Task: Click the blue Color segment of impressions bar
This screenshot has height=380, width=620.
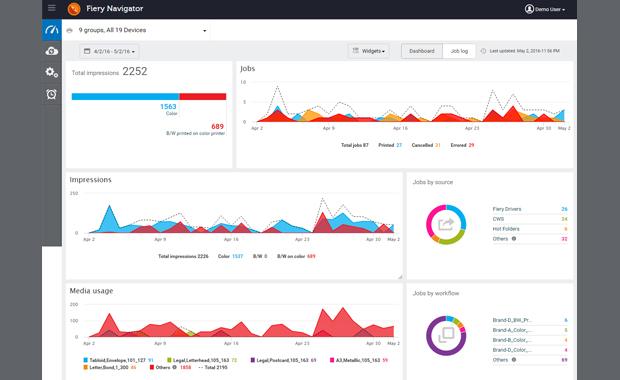Action: 125,96
